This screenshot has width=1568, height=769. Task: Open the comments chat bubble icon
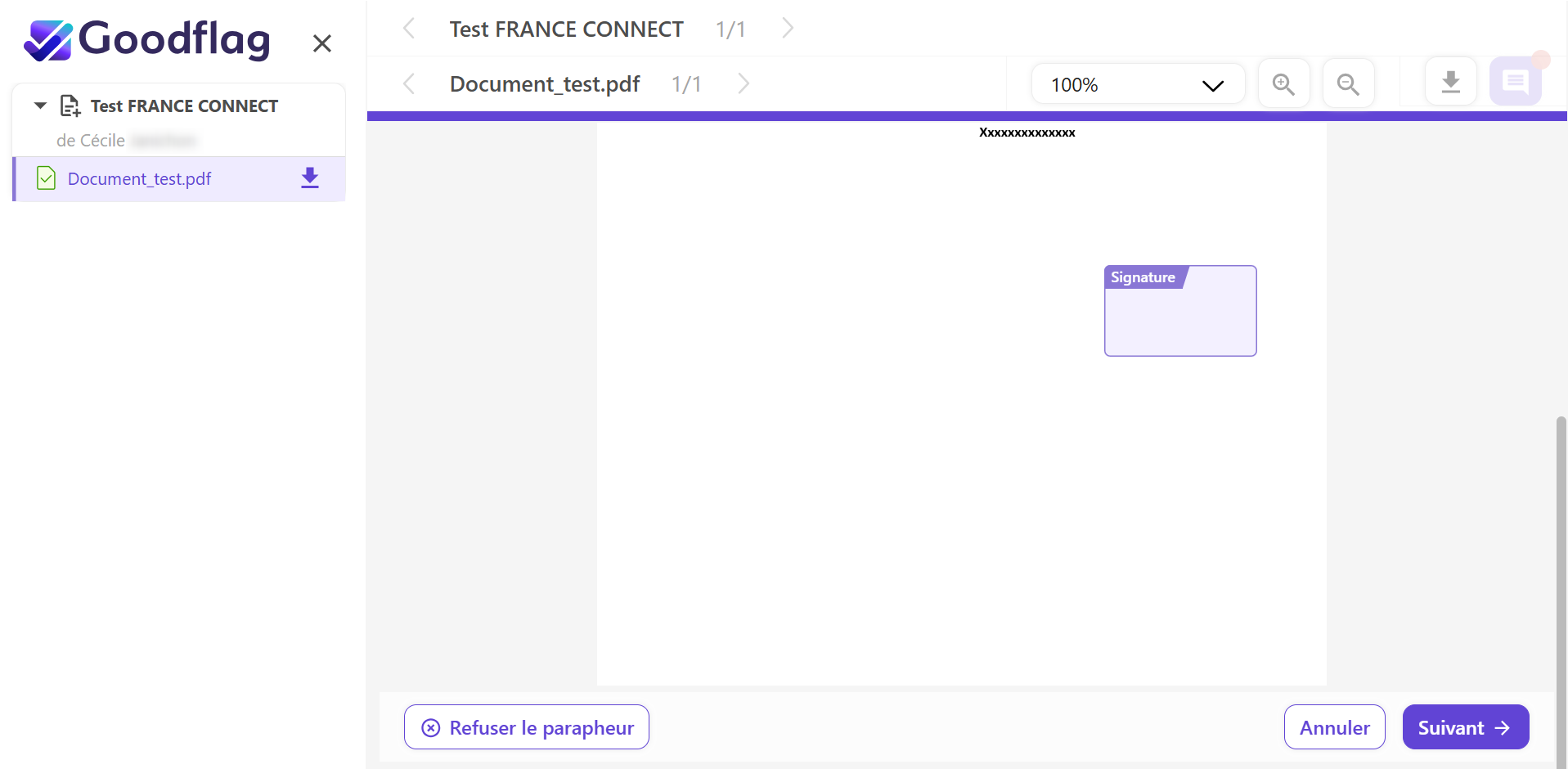(1515, 82)
